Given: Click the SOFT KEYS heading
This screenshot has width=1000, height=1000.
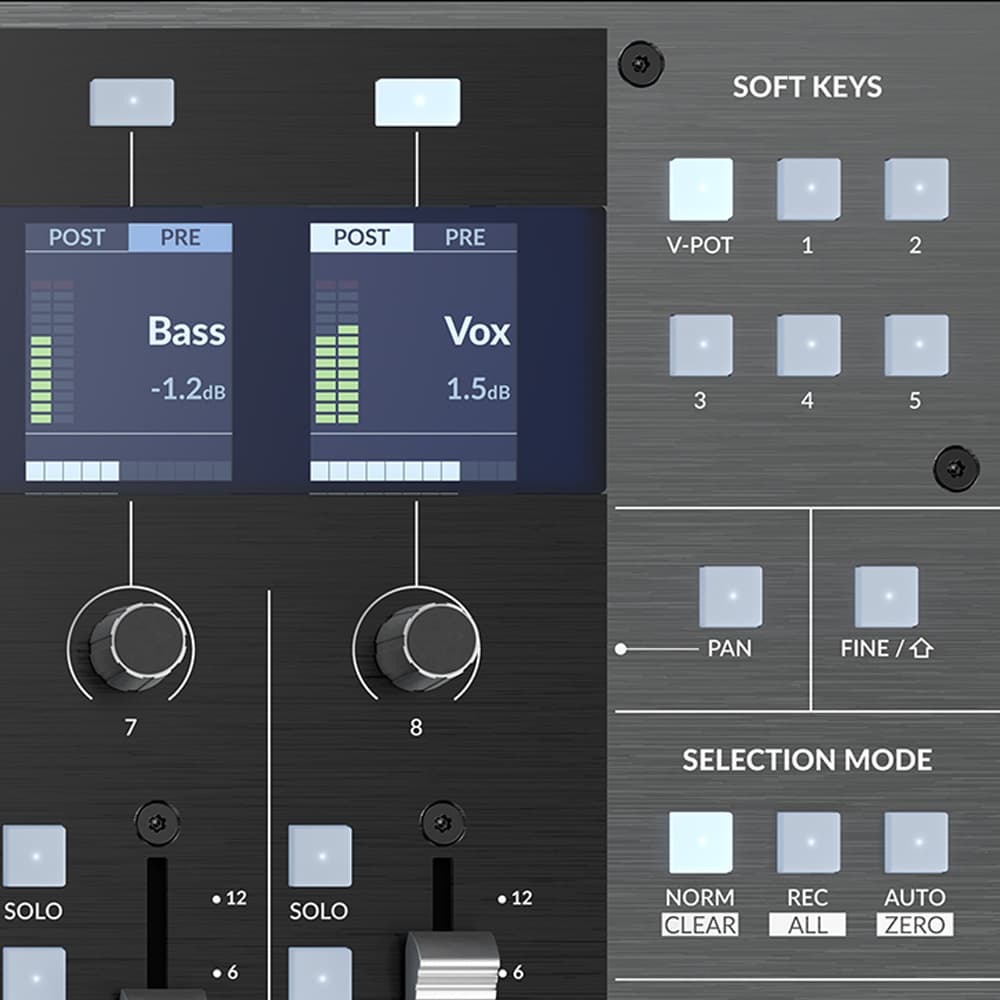Looking at the screenshot, I should 807,87.
